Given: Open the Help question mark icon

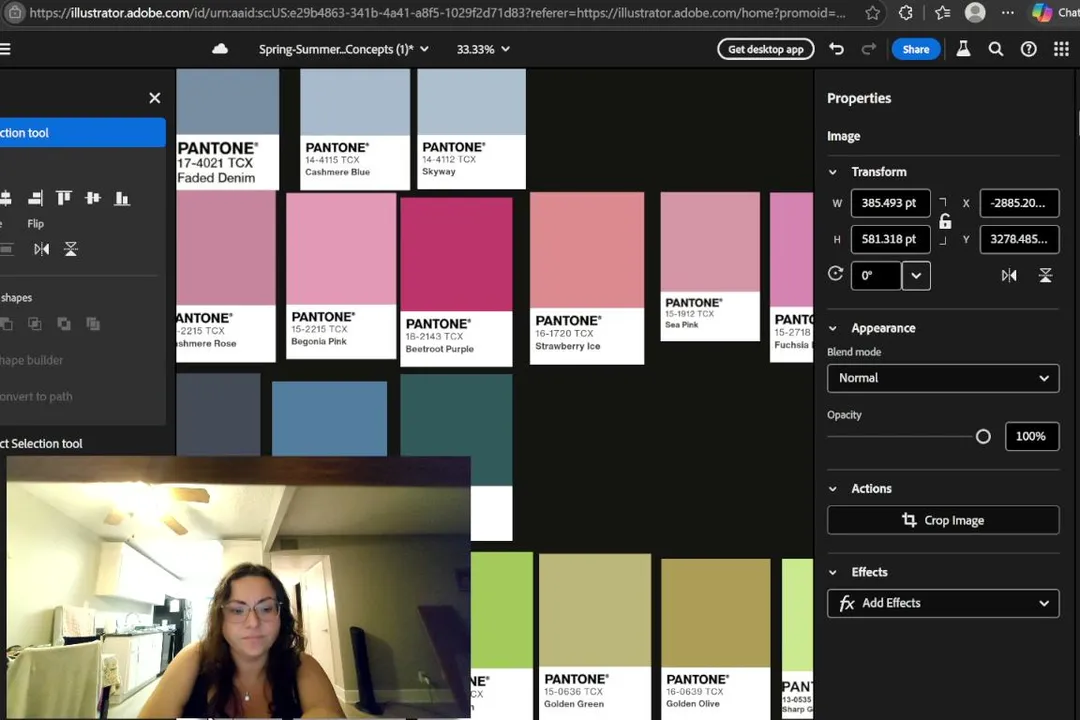Looking at the screenshot, I should 1028,49.
